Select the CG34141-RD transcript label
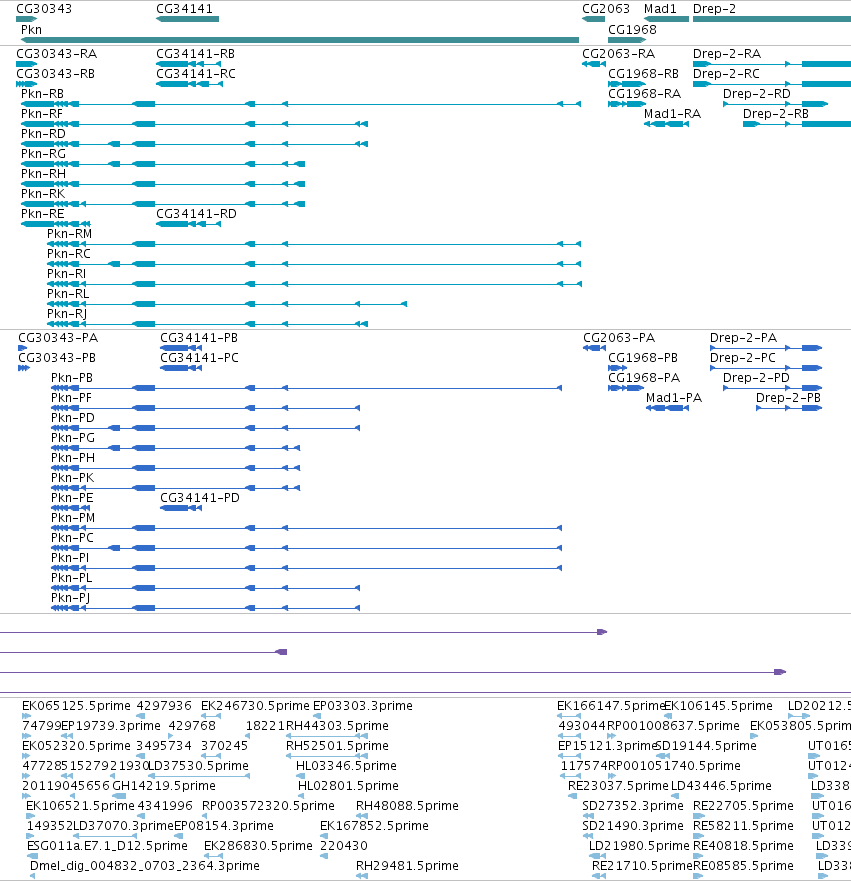Screen dimensions: 851x881 [x=196, y=214]
